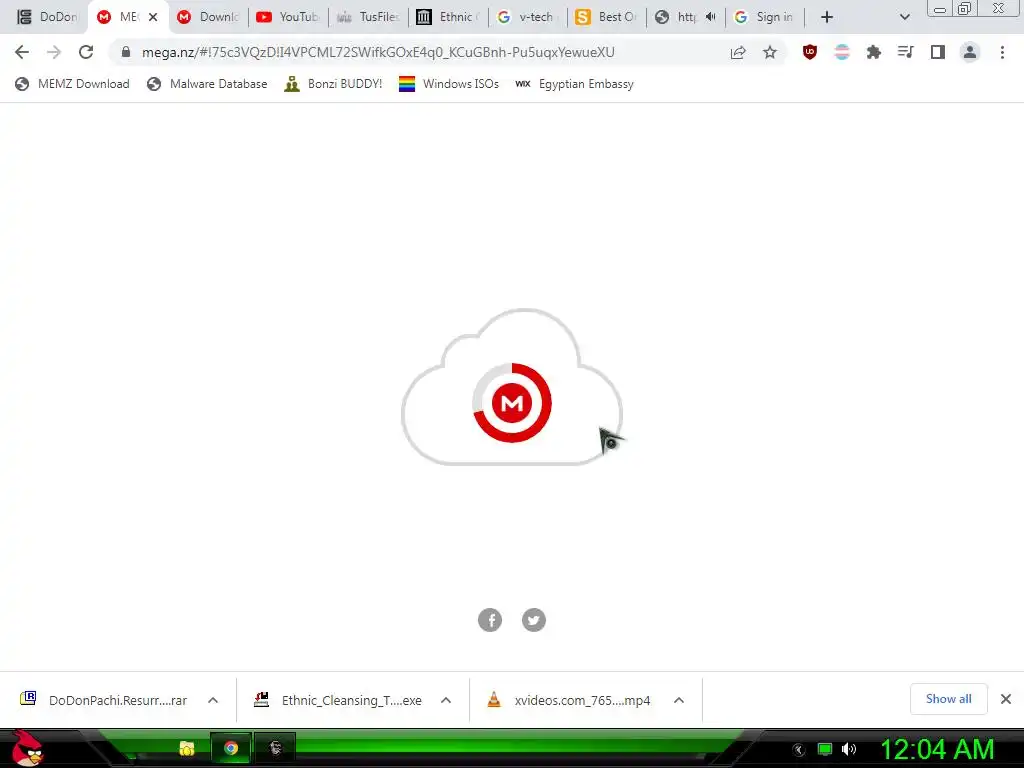Open the Chrome three-dot menu
1024x768 pixels.
click(1002, 52)
